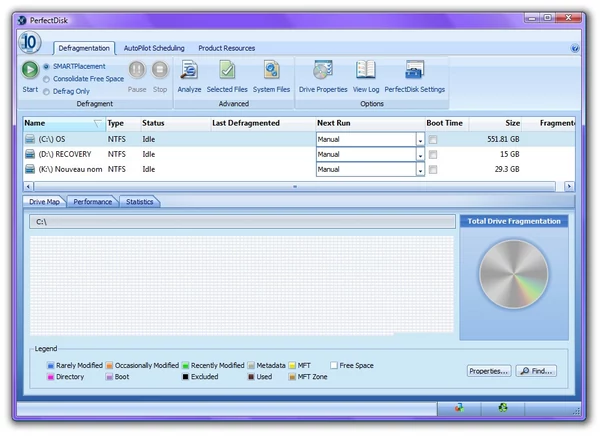Viewport: 600px width, 436px height.
Task: Toggle Boot Time checkbox for K:\ drive
Action: point(433,169)
